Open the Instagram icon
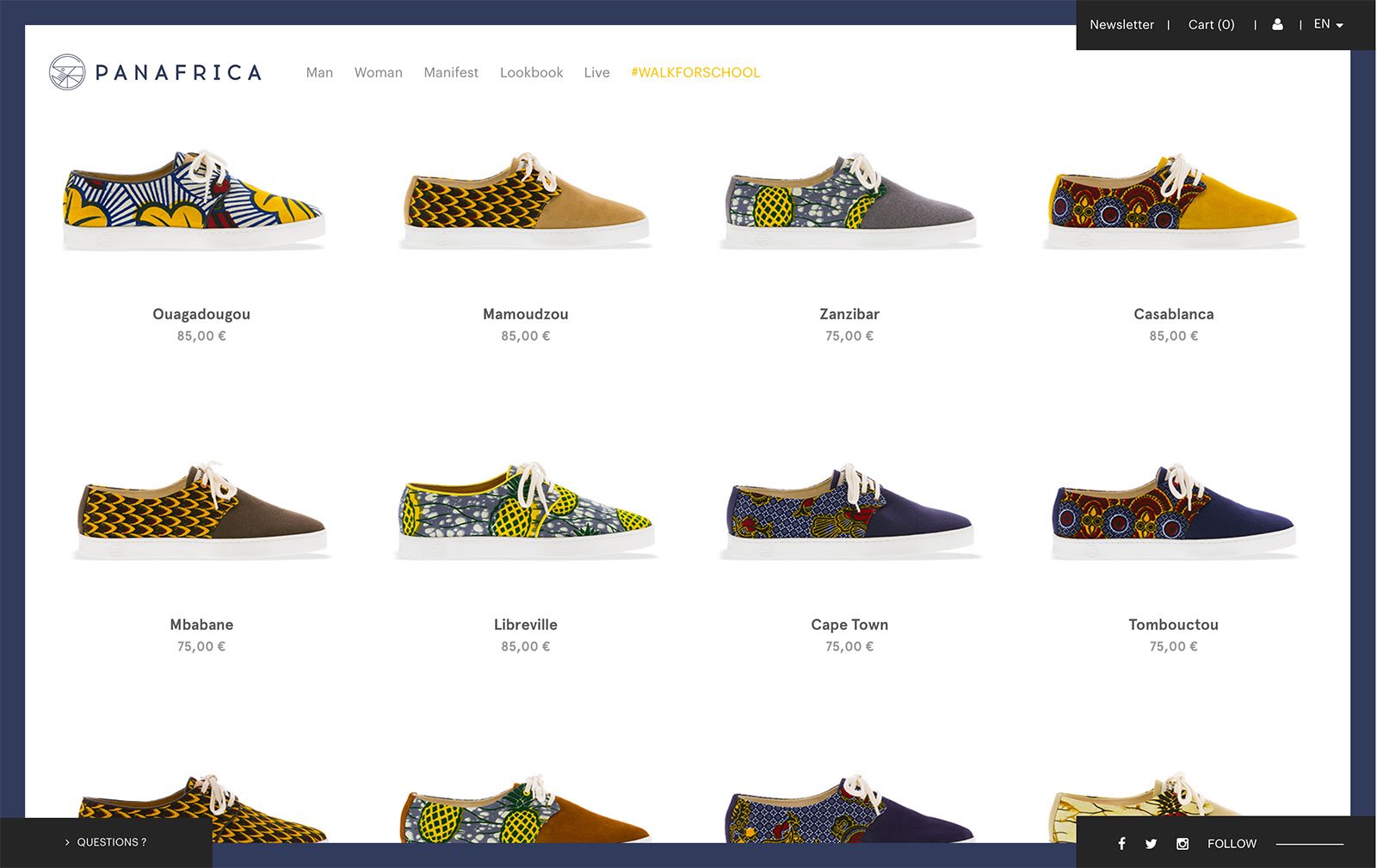 pyautogui.click(x=1182, y=844)
